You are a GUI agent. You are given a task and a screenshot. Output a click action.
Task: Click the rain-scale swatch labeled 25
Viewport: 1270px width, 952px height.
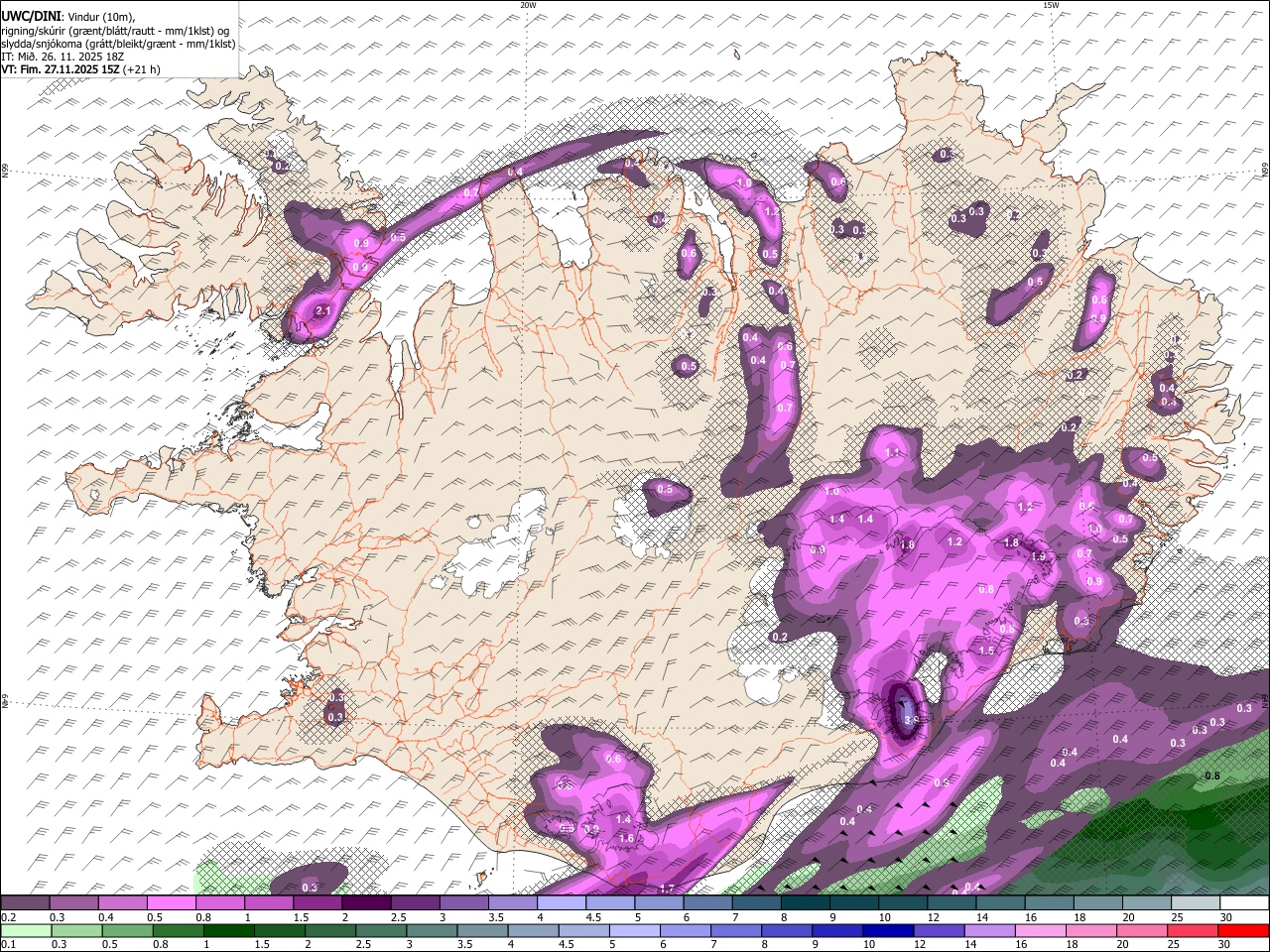click(1191, 930)
